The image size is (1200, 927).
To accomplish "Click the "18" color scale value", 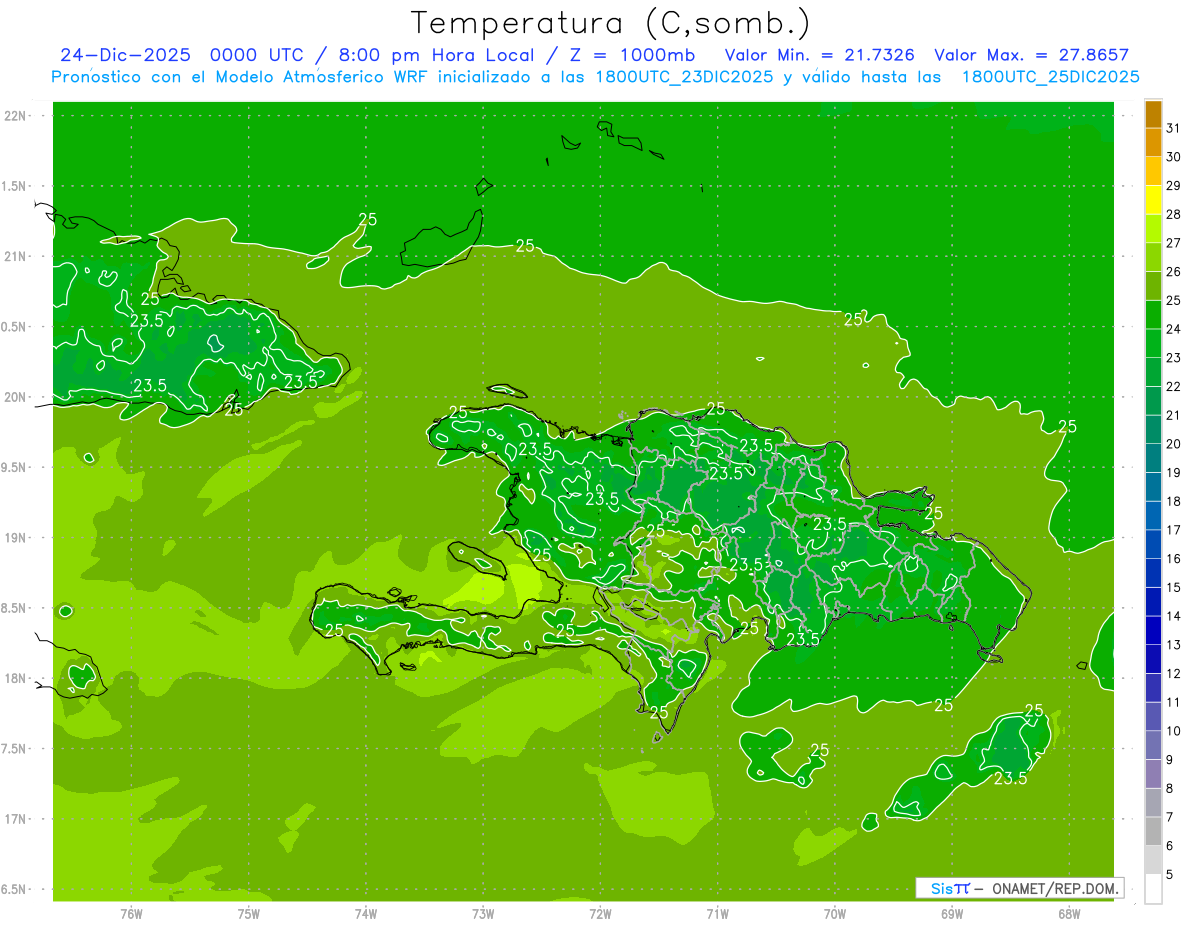I will click(1174, 501).
